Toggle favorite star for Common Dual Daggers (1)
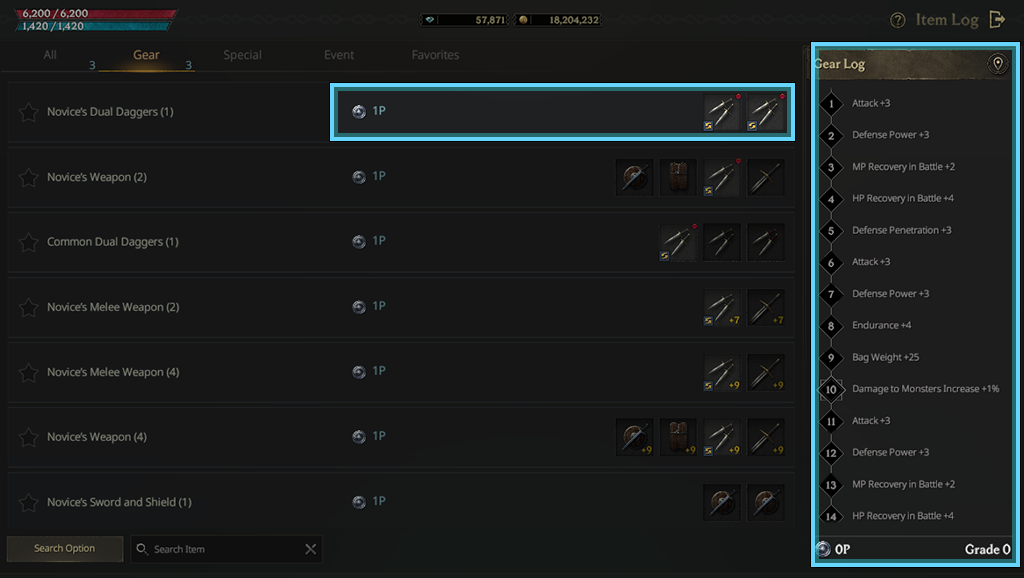Screen dimensions: 1024x578 coord(29,242)
